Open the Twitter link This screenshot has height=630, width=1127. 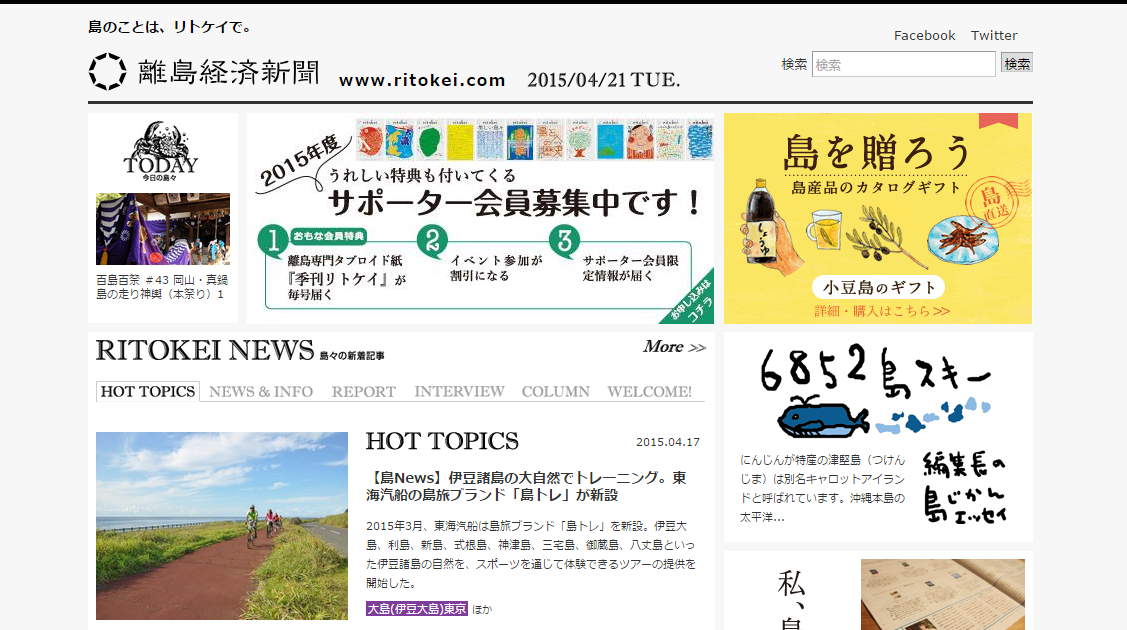click(x=994, y=35)
